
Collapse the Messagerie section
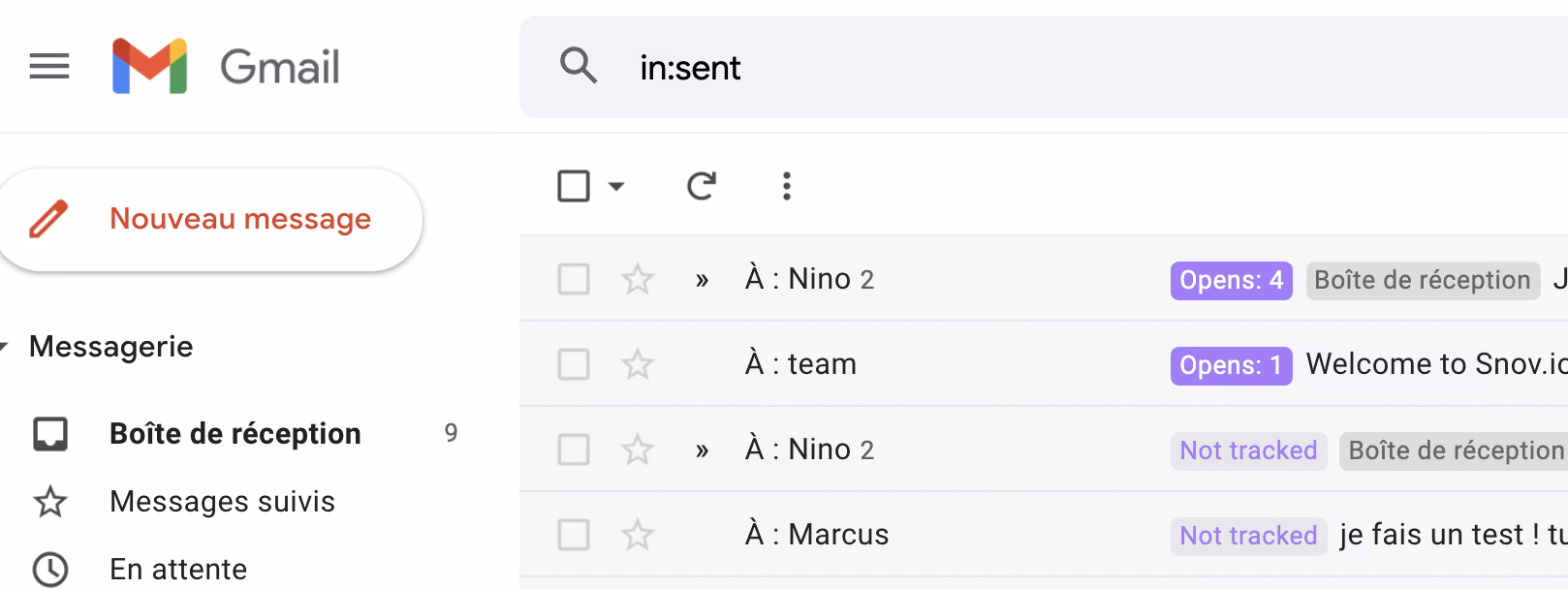pos(6,347)
